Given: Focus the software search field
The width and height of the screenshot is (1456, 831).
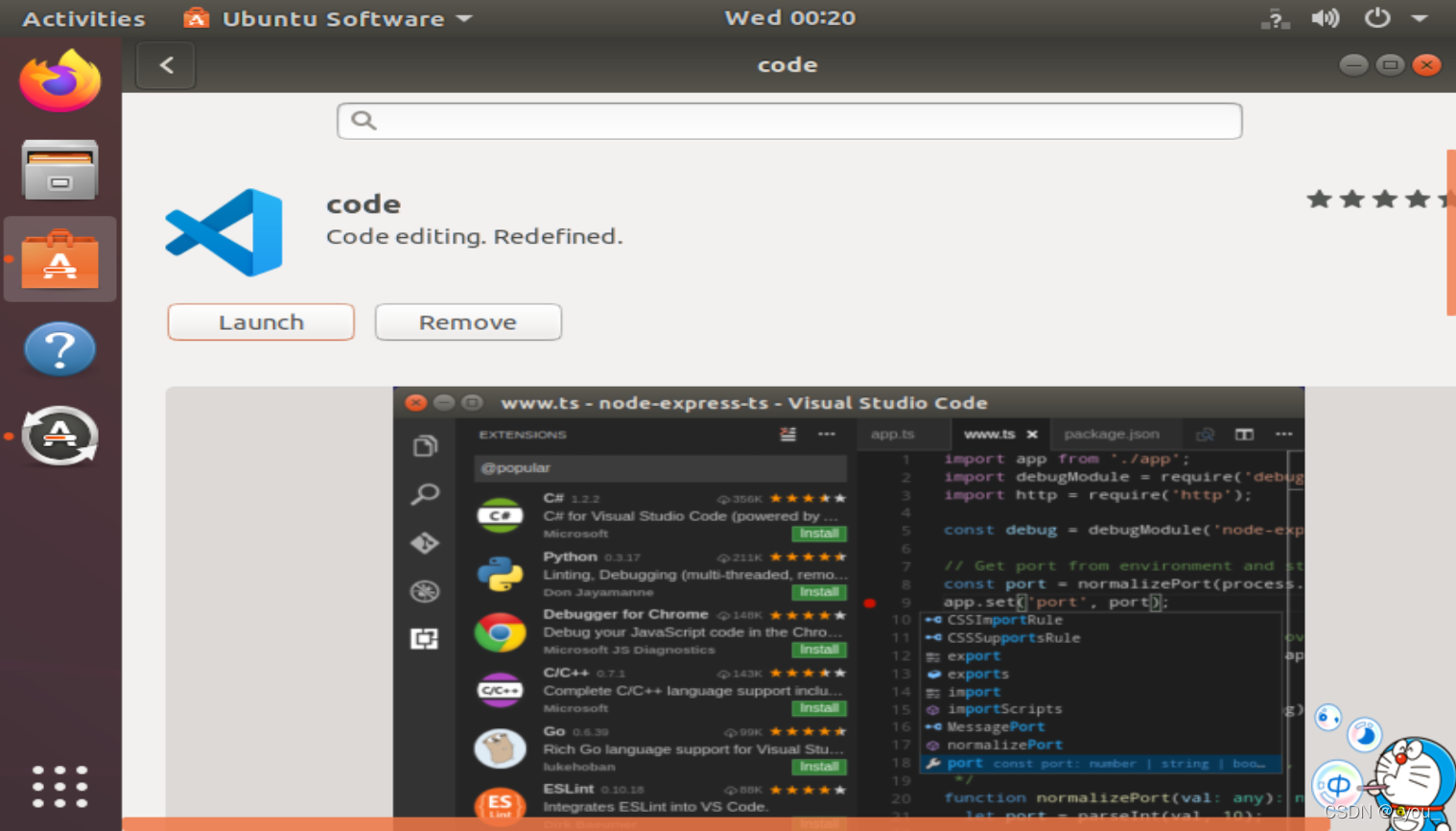Looking at the screenshot, I should point(789,121).
